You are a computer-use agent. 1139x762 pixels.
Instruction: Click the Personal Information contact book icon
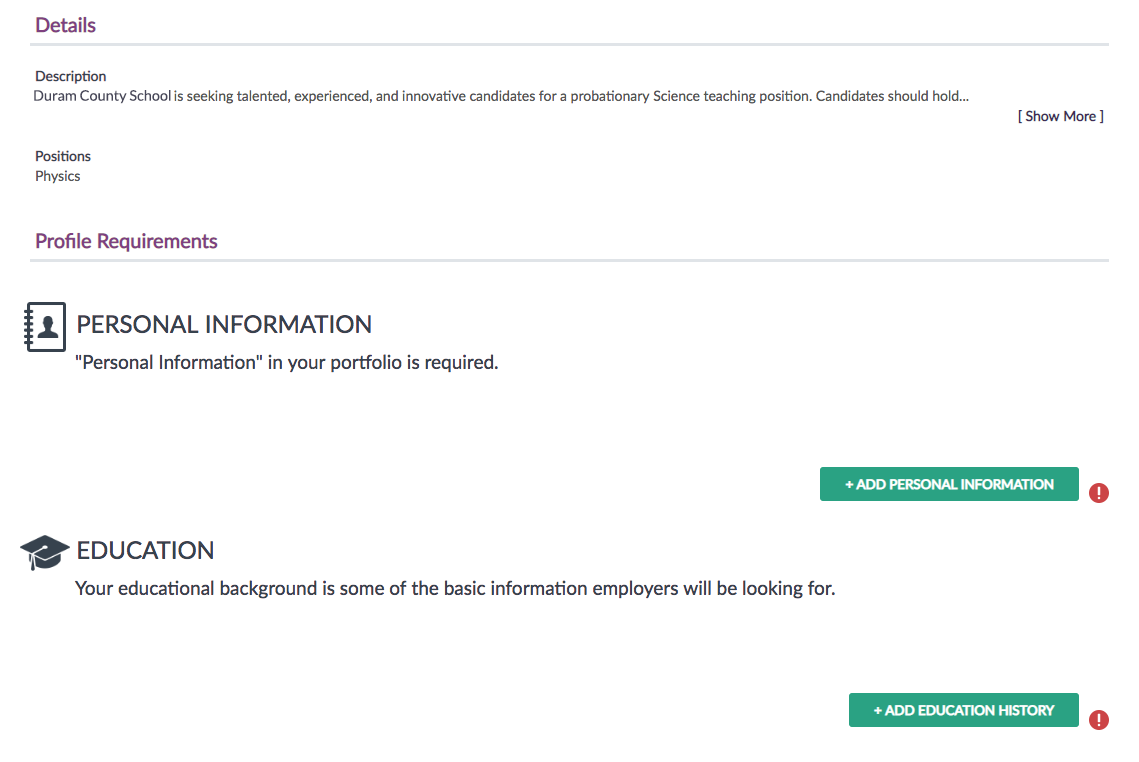(x=45, y=327)
